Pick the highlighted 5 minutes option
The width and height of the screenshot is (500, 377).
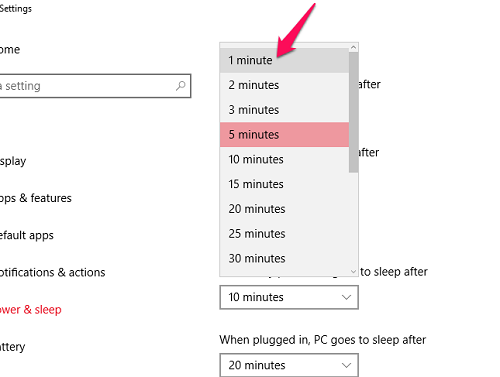284,135
